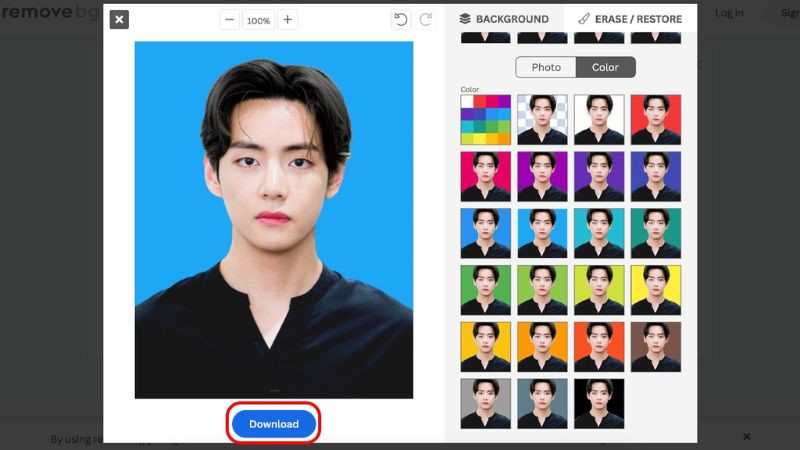800x450 pixels.
Task: Apply the blue-grey background thumbnail
Action: coord(542,404)
